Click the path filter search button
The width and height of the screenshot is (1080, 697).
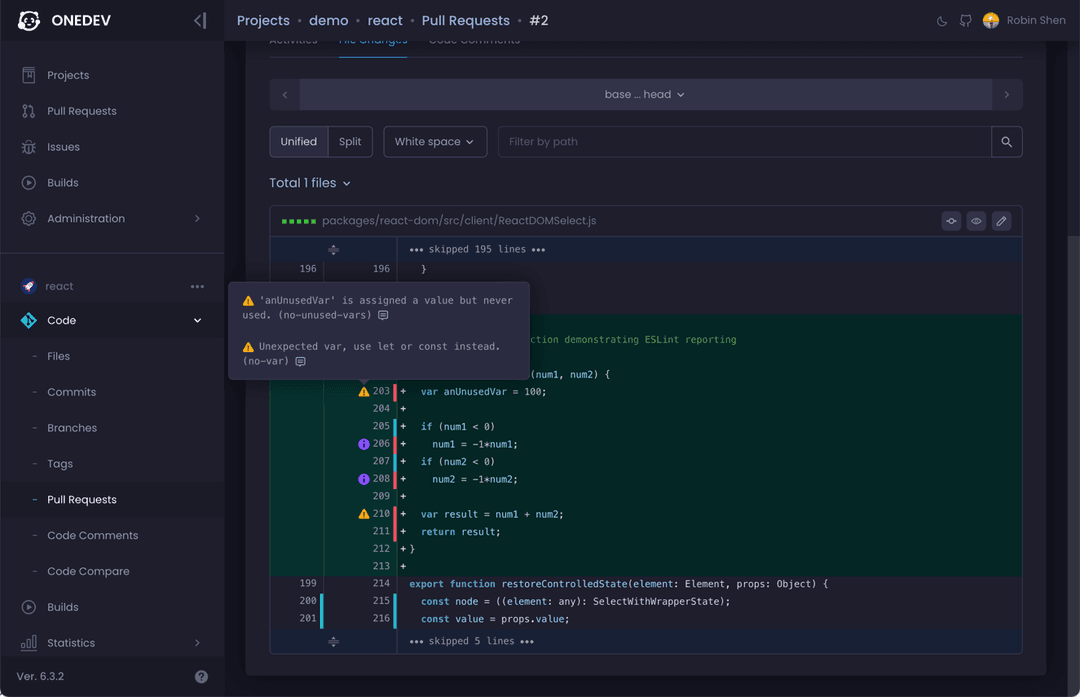pos(1006,141)
